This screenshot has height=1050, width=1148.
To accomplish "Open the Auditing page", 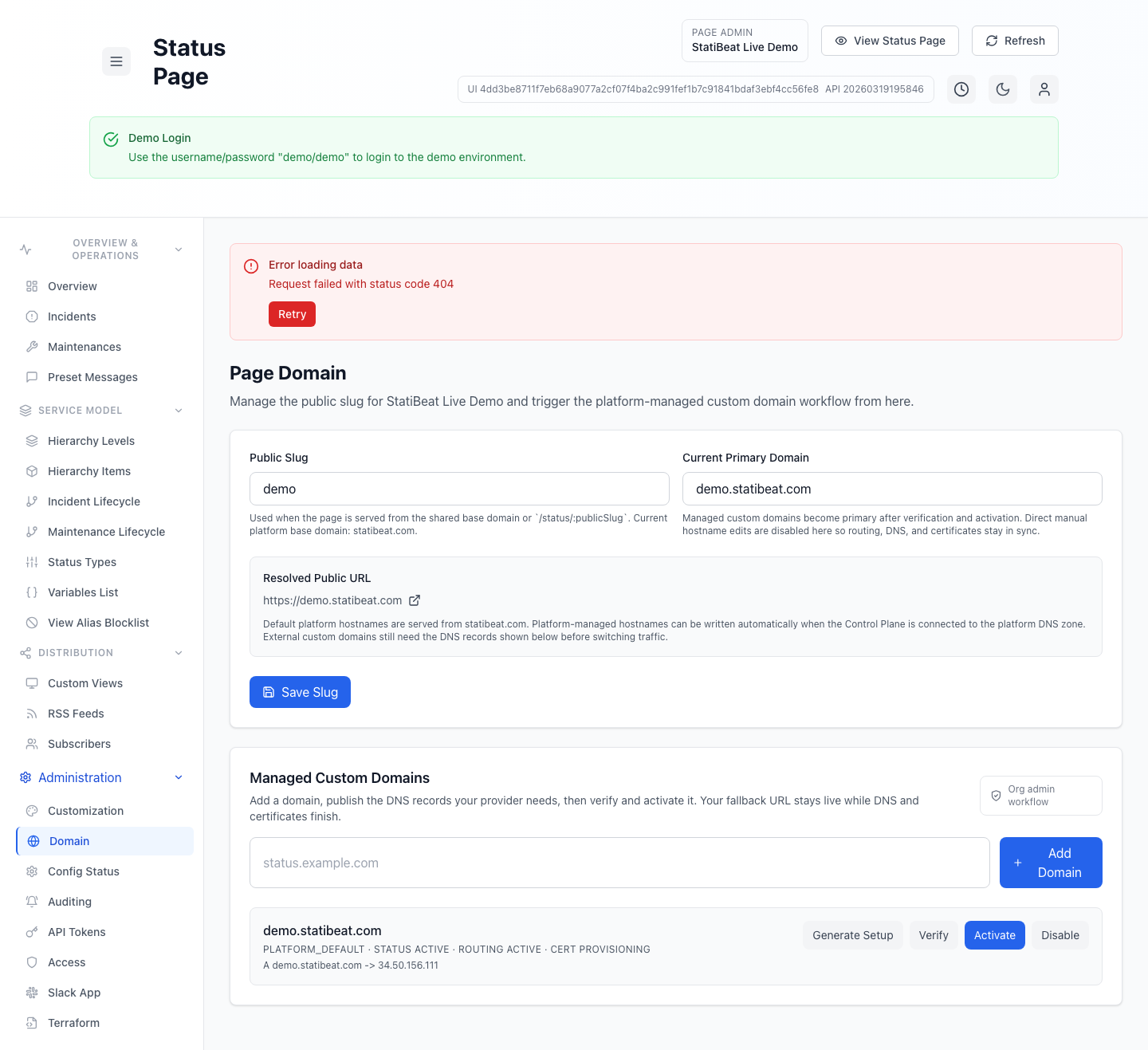I will 69,902.
